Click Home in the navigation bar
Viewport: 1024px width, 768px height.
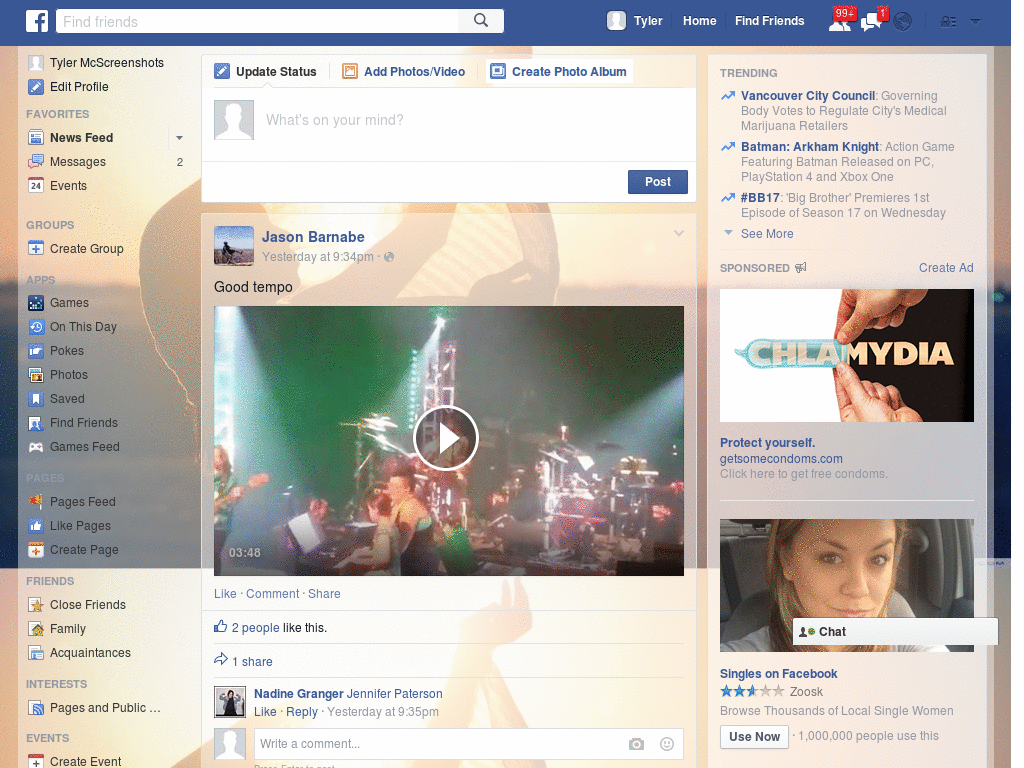(699, 20)
